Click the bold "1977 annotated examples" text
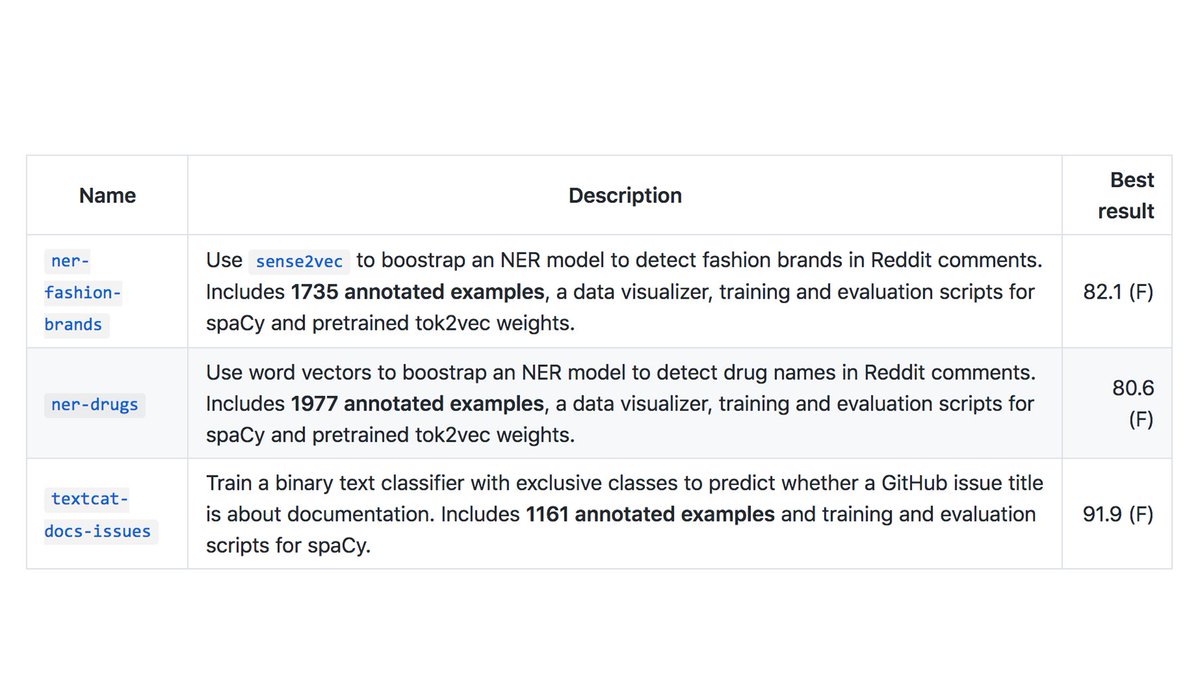Image resolution: width=1200 pixels, height=676 pixels. point(418,404)
